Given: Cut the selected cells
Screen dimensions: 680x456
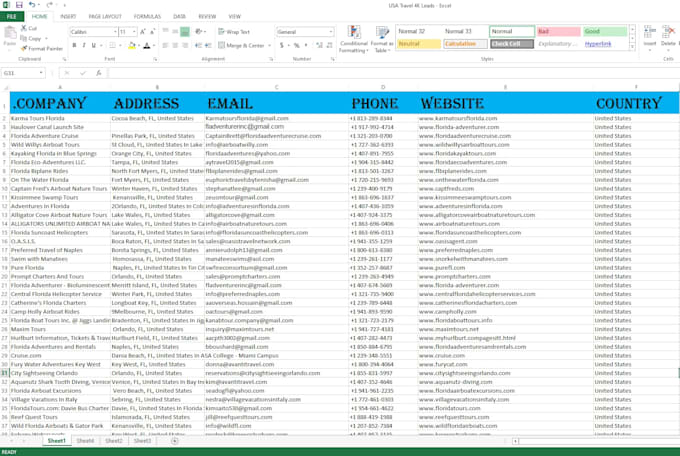Looking at the screenshot, I should (29, 28).
